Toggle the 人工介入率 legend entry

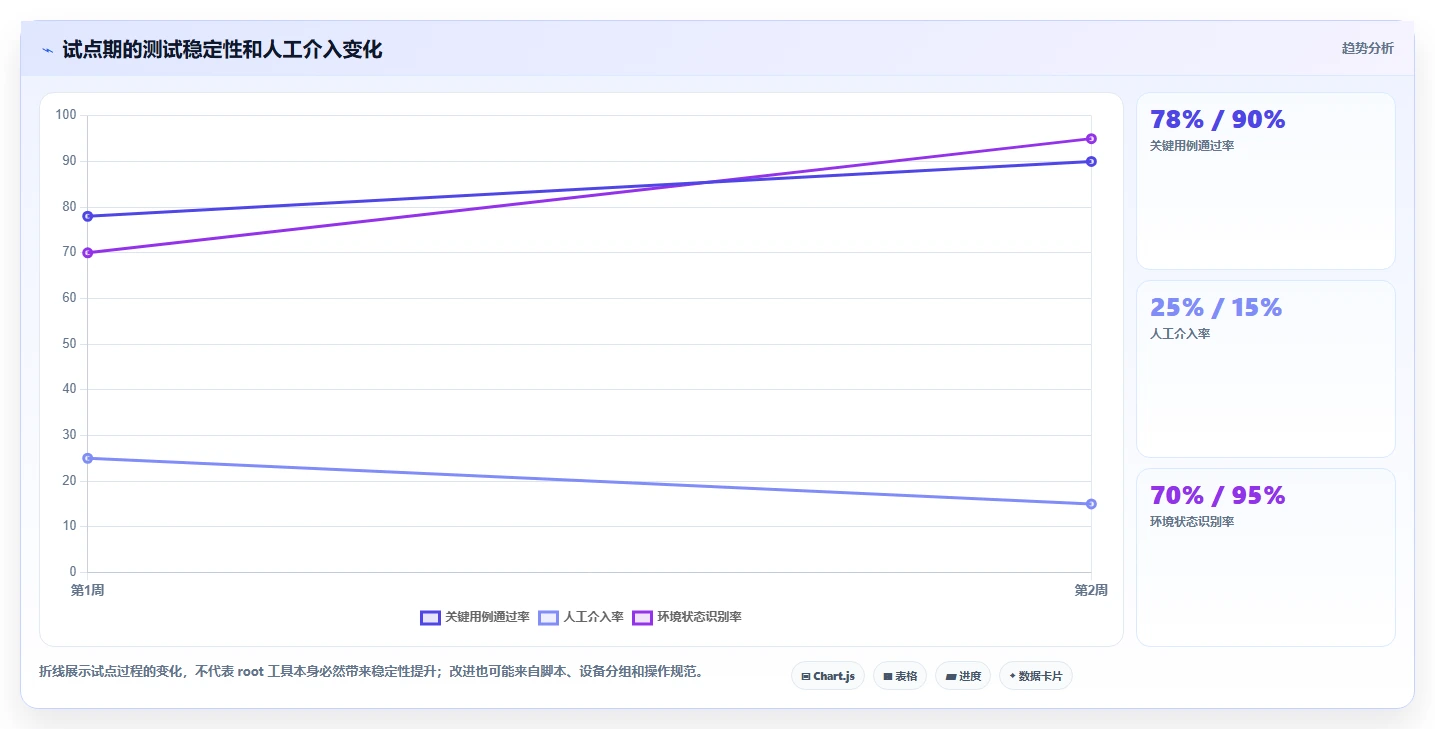pos(581,617)
